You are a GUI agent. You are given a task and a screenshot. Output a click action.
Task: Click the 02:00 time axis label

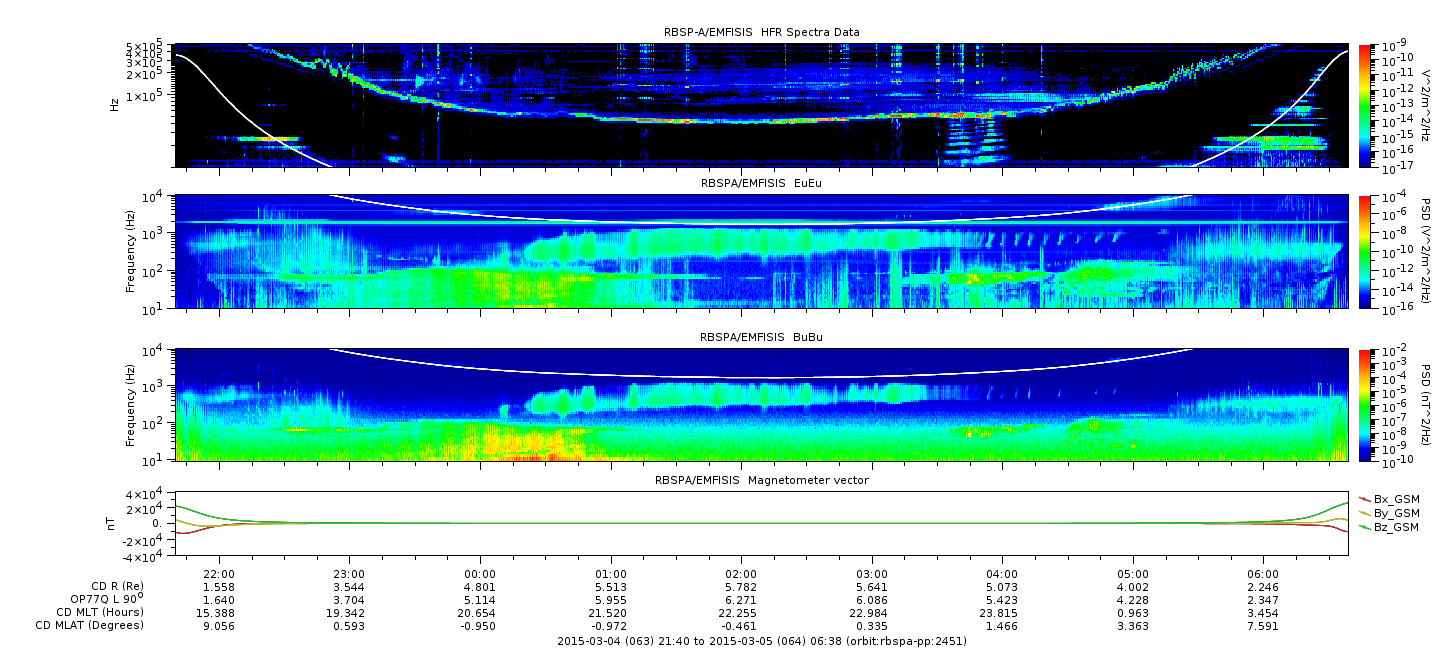(x=741, y=573)
